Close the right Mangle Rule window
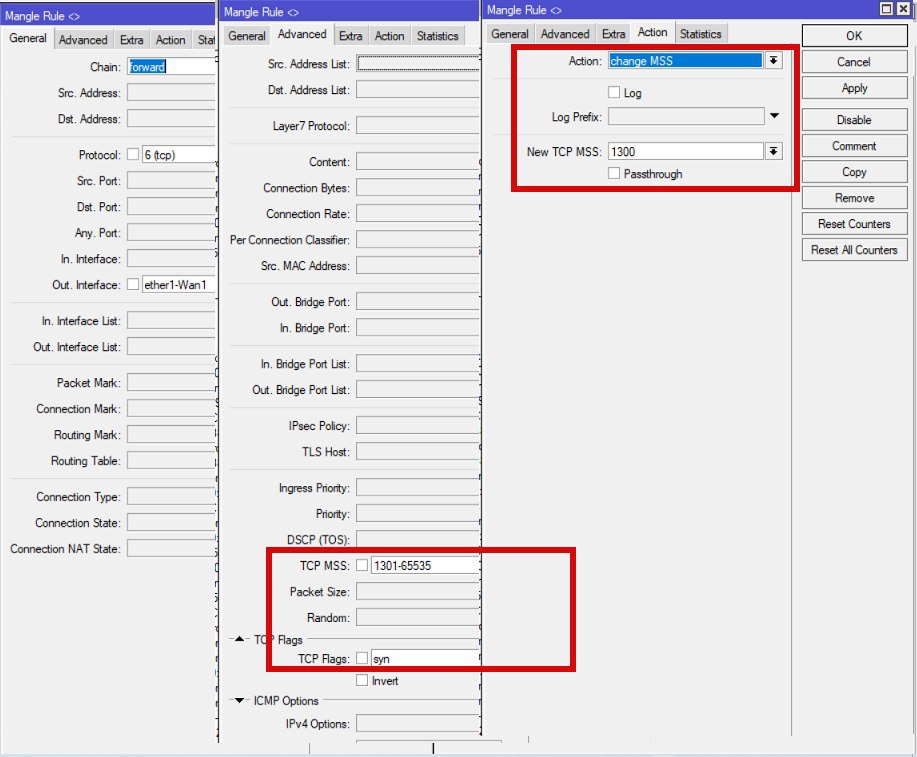This screenshot has height=757, width=917. click(904, 9)
